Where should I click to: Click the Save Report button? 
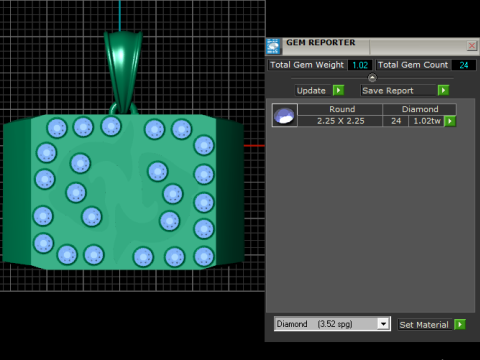click(399, 91)
